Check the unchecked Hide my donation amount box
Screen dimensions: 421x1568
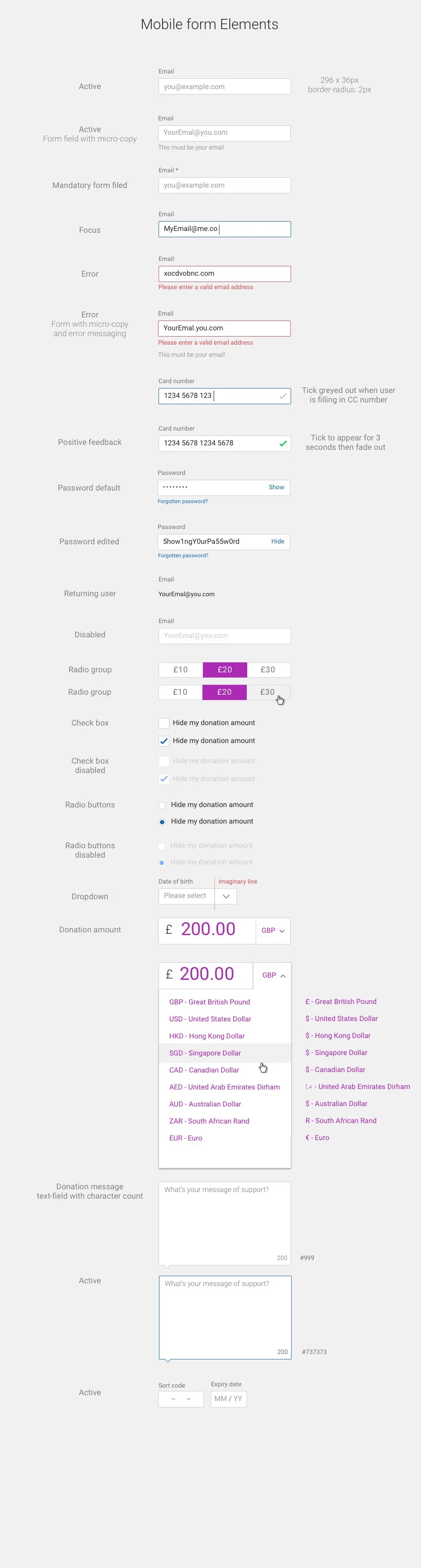point(164,723)
